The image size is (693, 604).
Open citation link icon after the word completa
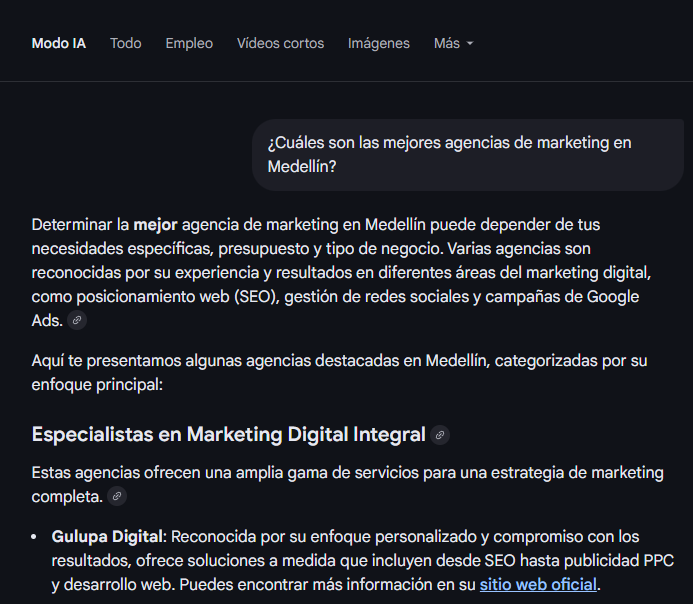point(118,496)
